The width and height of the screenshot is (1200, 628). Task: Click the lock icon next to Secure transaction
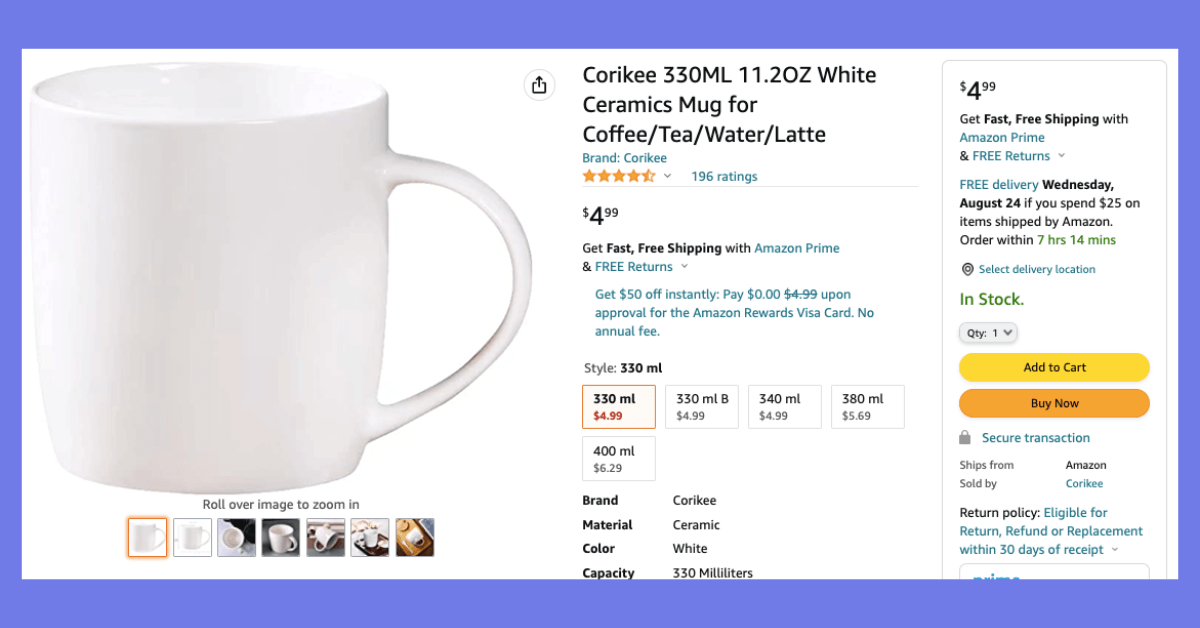click(x=966, y=437)
